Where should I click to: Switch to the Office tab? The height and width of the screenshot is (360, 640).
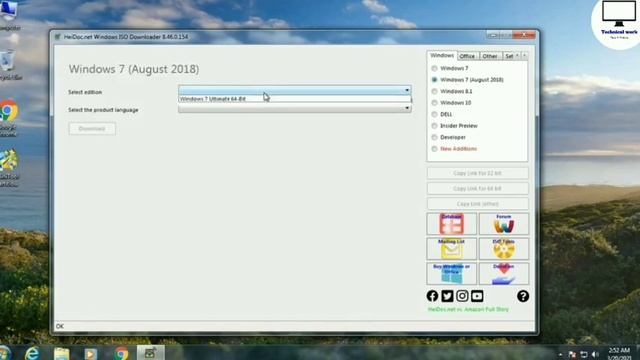[x=467, y=56]
